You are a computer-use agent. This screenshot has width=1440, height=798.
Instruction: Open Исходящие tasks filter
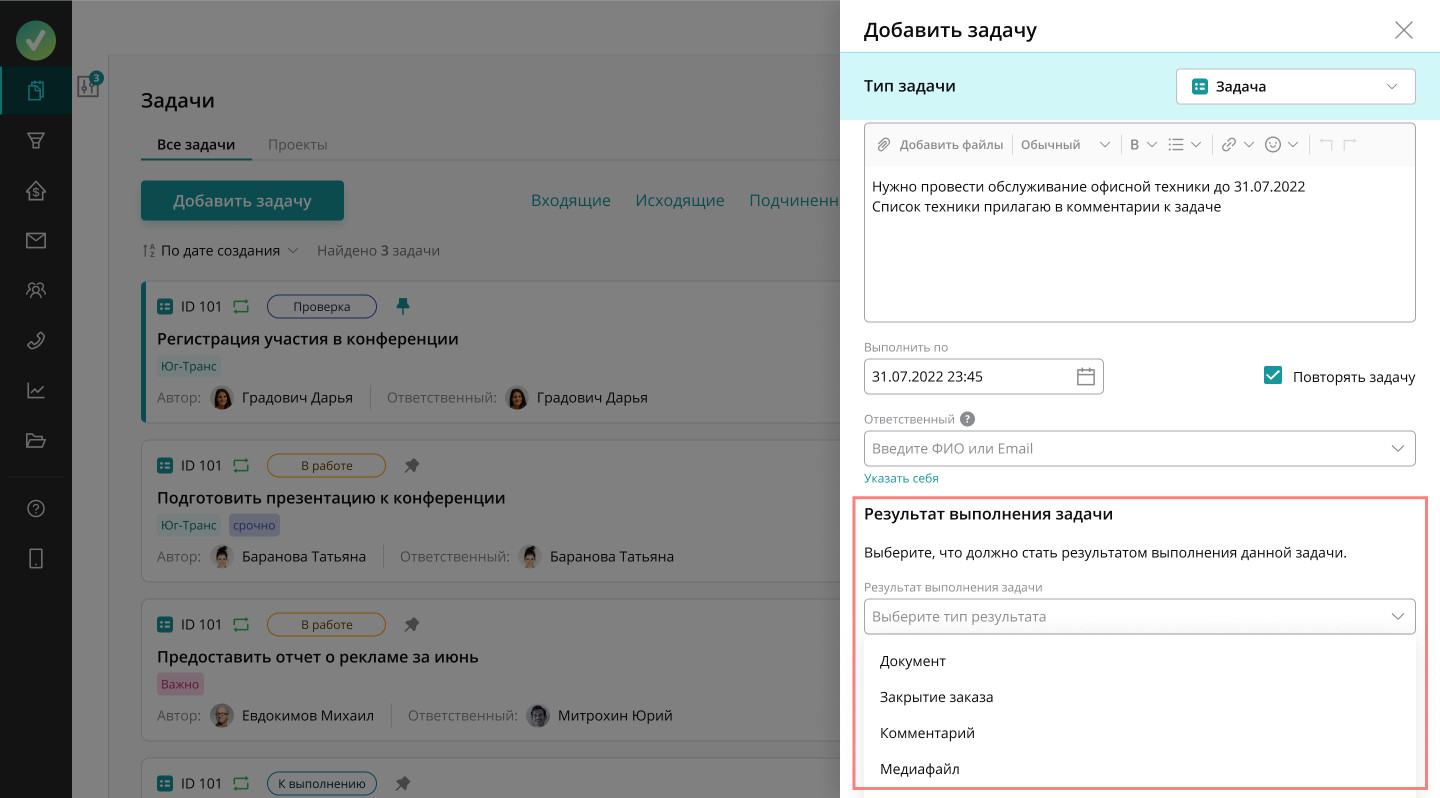coord(680,201)
